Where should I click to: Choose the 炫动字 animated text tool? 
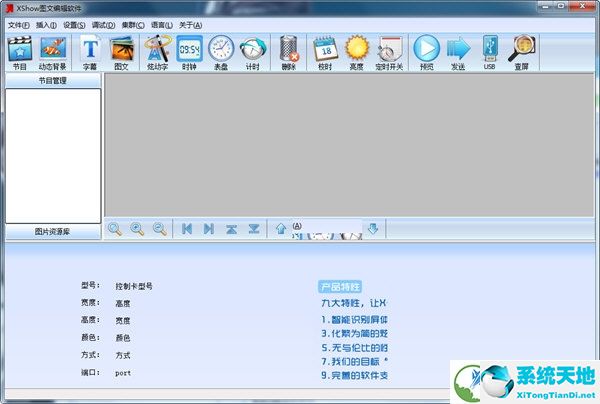tap(158, 53)
